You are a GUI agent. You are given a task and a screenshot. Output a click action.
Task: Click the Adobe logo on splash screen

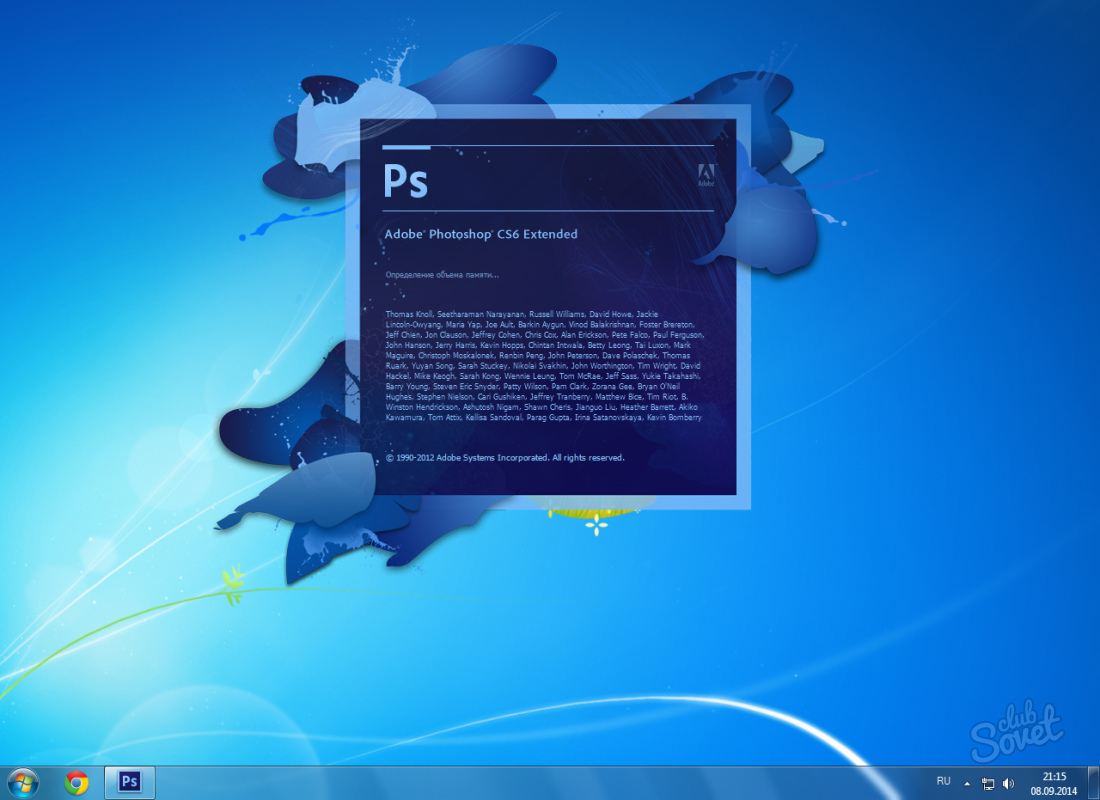click(x=706, y=175)
